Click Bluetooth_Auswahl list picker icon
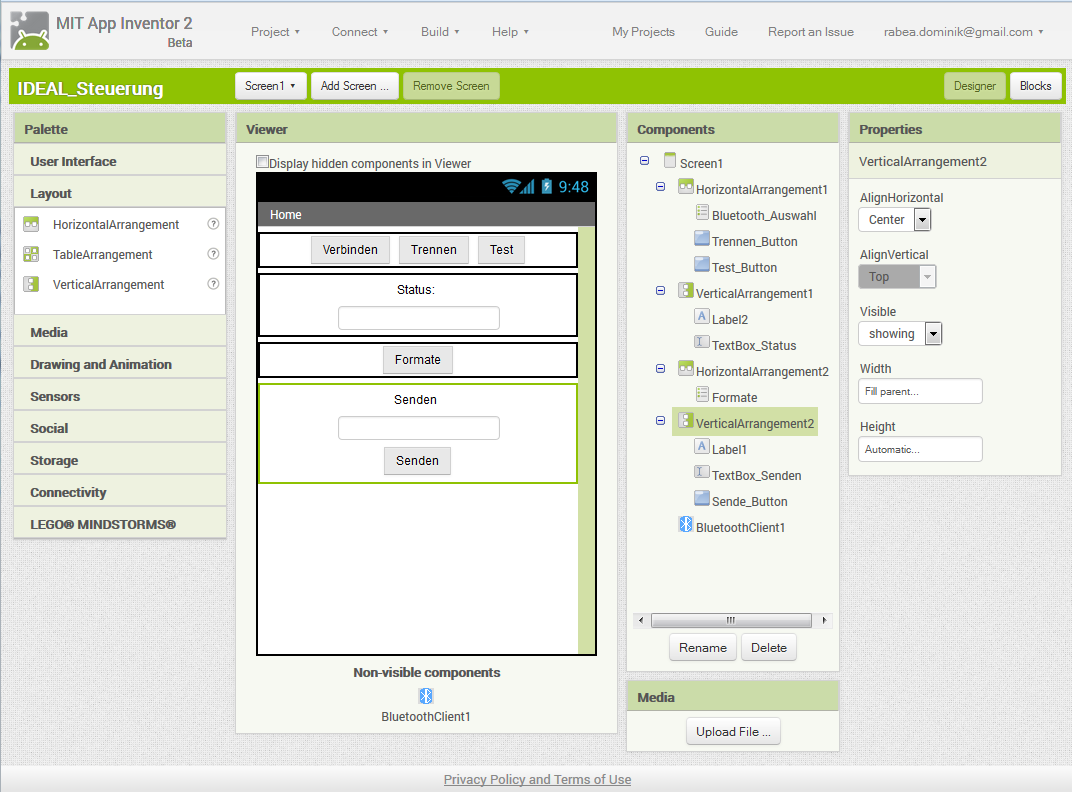This screenshot has width=1072, height=792. tap(702, 212)
